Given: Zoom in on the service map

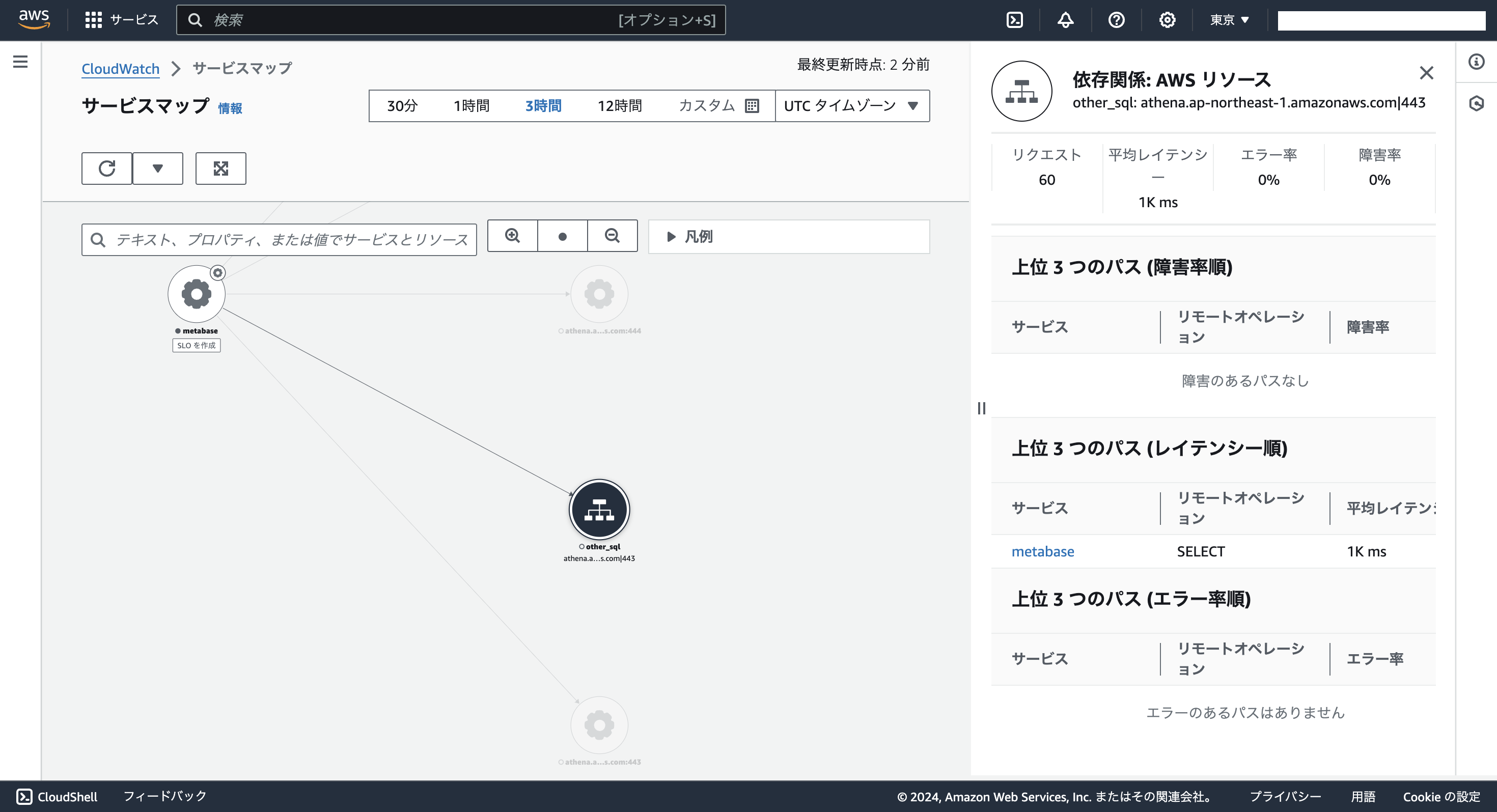Looking at the screenshot, I should pos(512,236).
